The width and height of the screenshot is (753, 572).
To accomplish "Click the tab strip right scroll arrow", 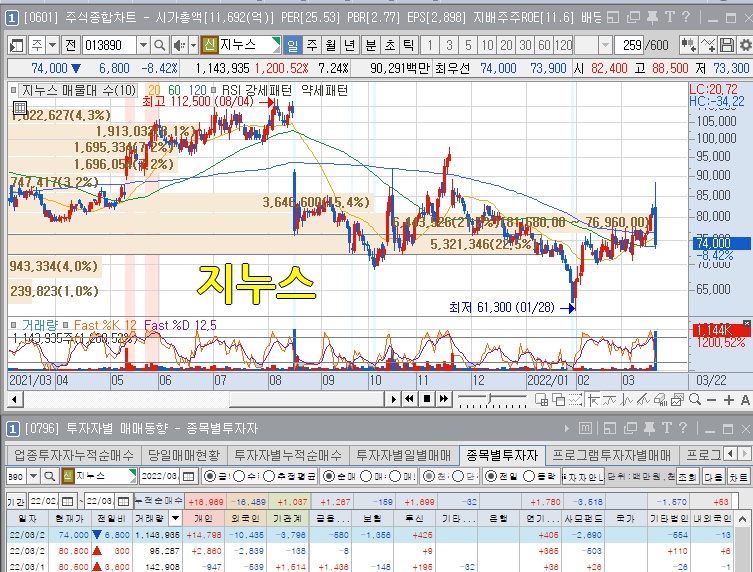I will (x=744, y=453).
